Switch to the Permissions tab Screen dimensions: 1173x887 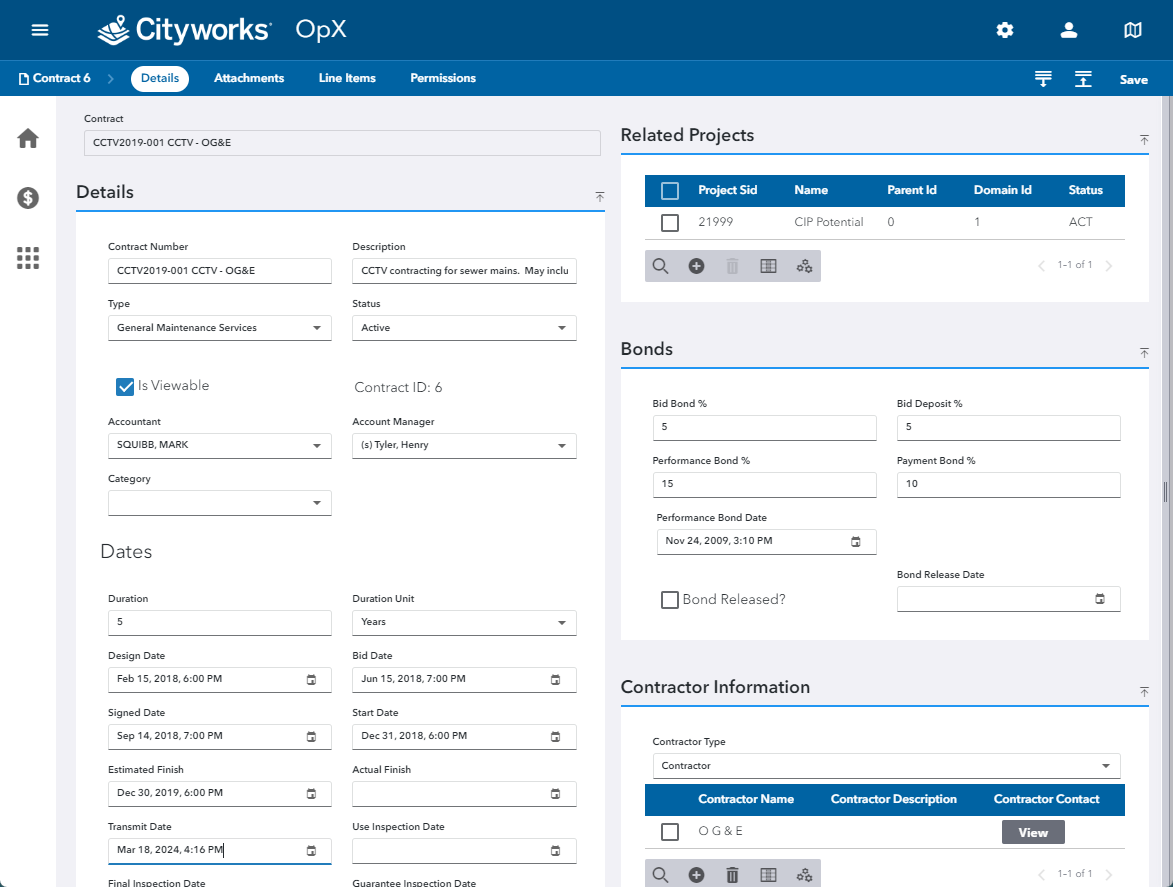click(443, 79)
